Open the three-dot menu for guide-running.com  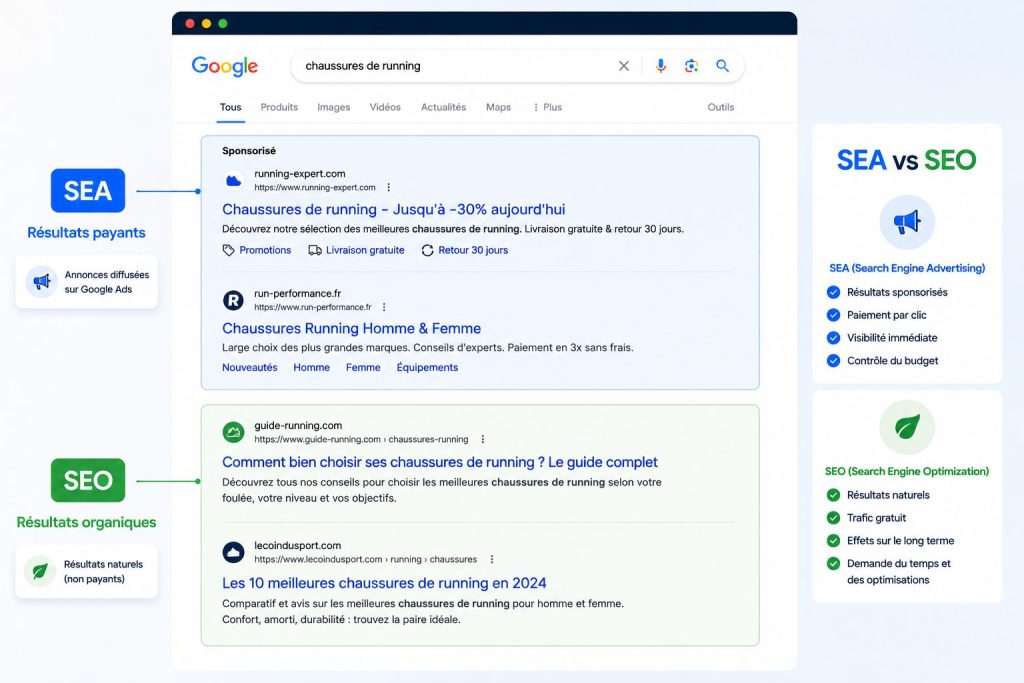click(x=483, y=439)
